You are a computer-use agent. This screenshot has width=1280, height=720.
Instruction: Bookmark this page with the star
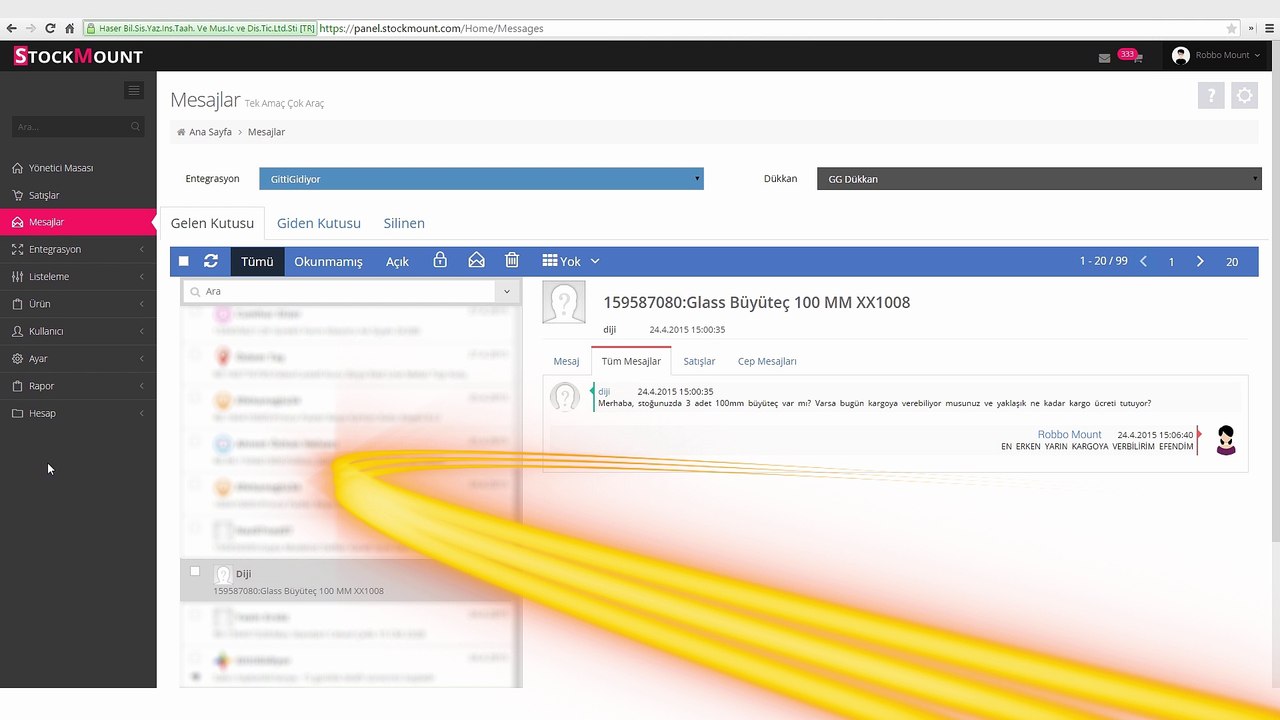pos(1231,28)
